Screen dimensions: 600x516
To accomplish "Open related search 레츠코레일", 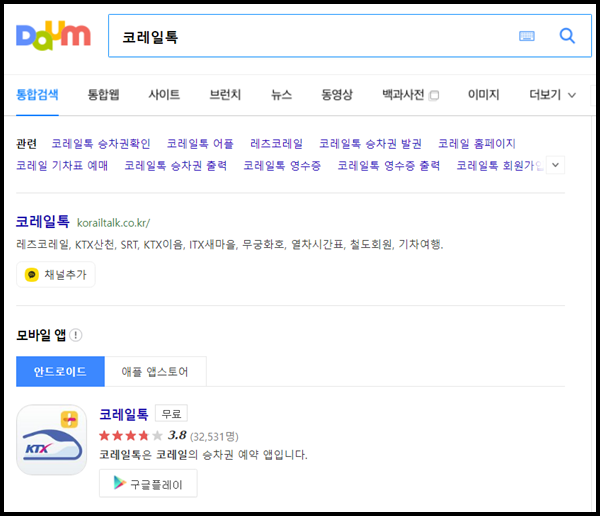I will tap(276, 144).
